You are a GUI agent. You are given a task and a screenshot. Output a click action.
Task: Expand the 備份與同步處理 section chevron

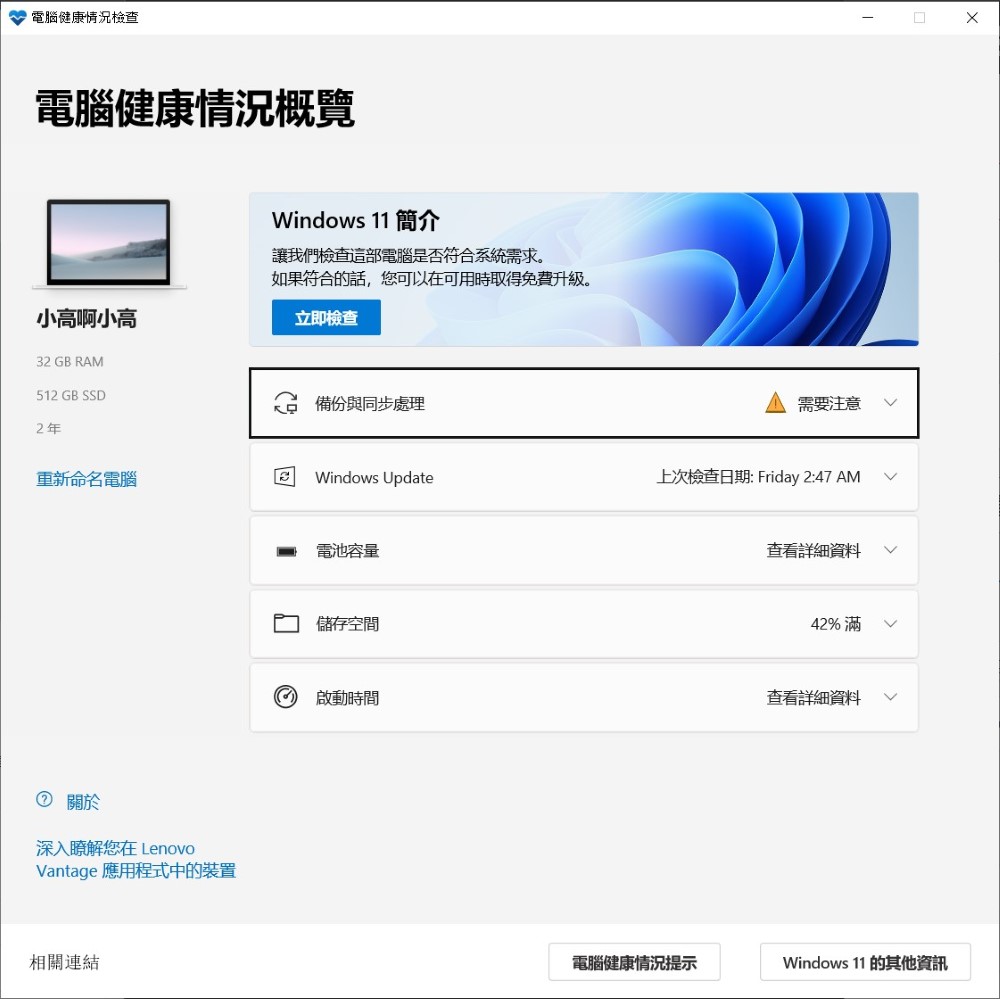coord(890,403)
